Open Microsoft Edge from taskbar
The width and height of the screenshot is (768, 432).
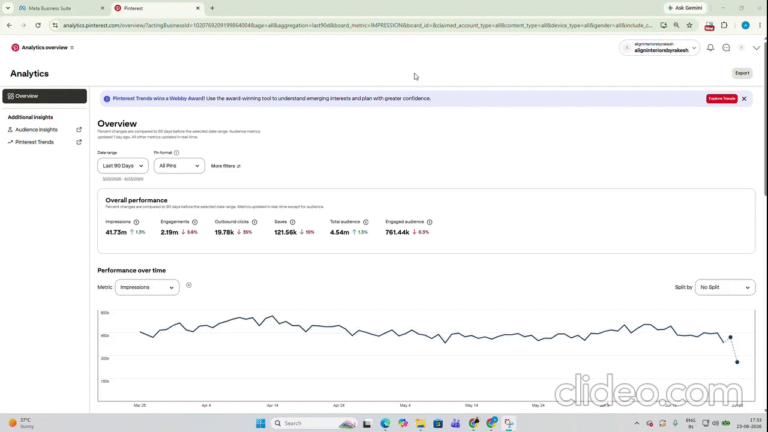(x=385, y=423)
